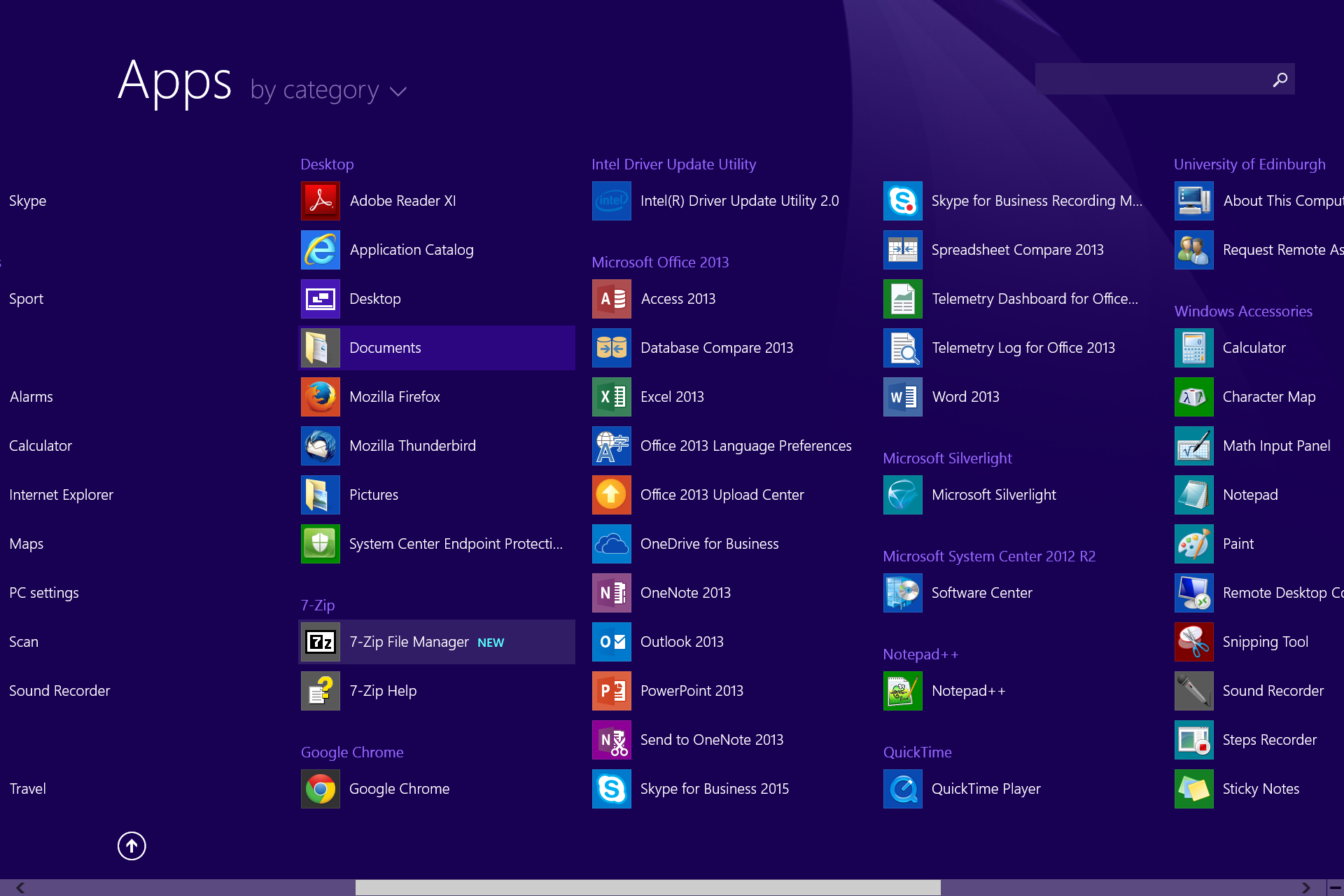The height and width of the screenshot is (896, 1344).
Task: Select 'Skype for Business Recording M...' text
Action: [1037, 201]
